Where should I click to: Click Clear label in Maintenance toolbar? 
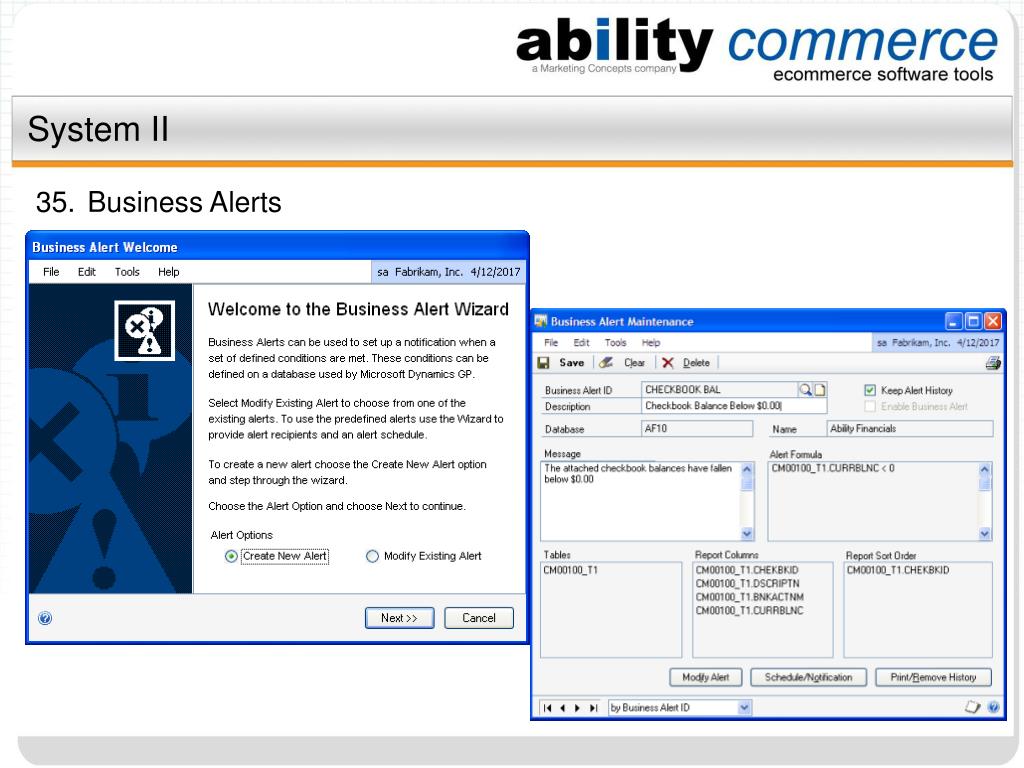click(634, 362)
